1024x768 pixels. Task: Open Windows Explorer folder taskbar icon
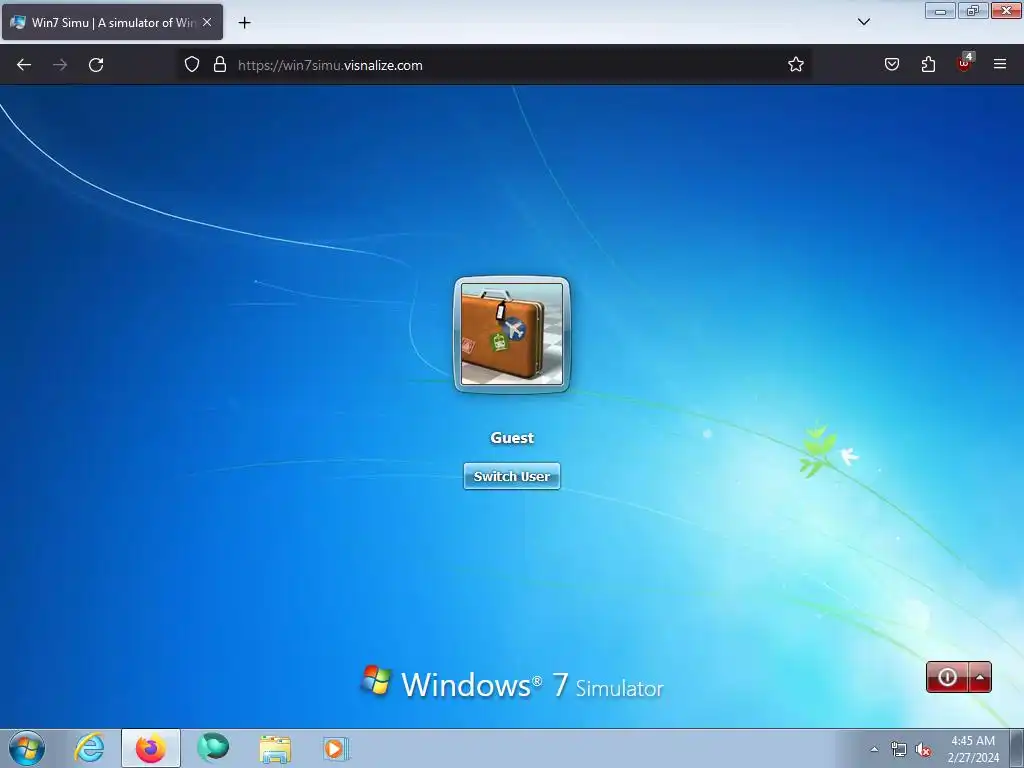276,749
